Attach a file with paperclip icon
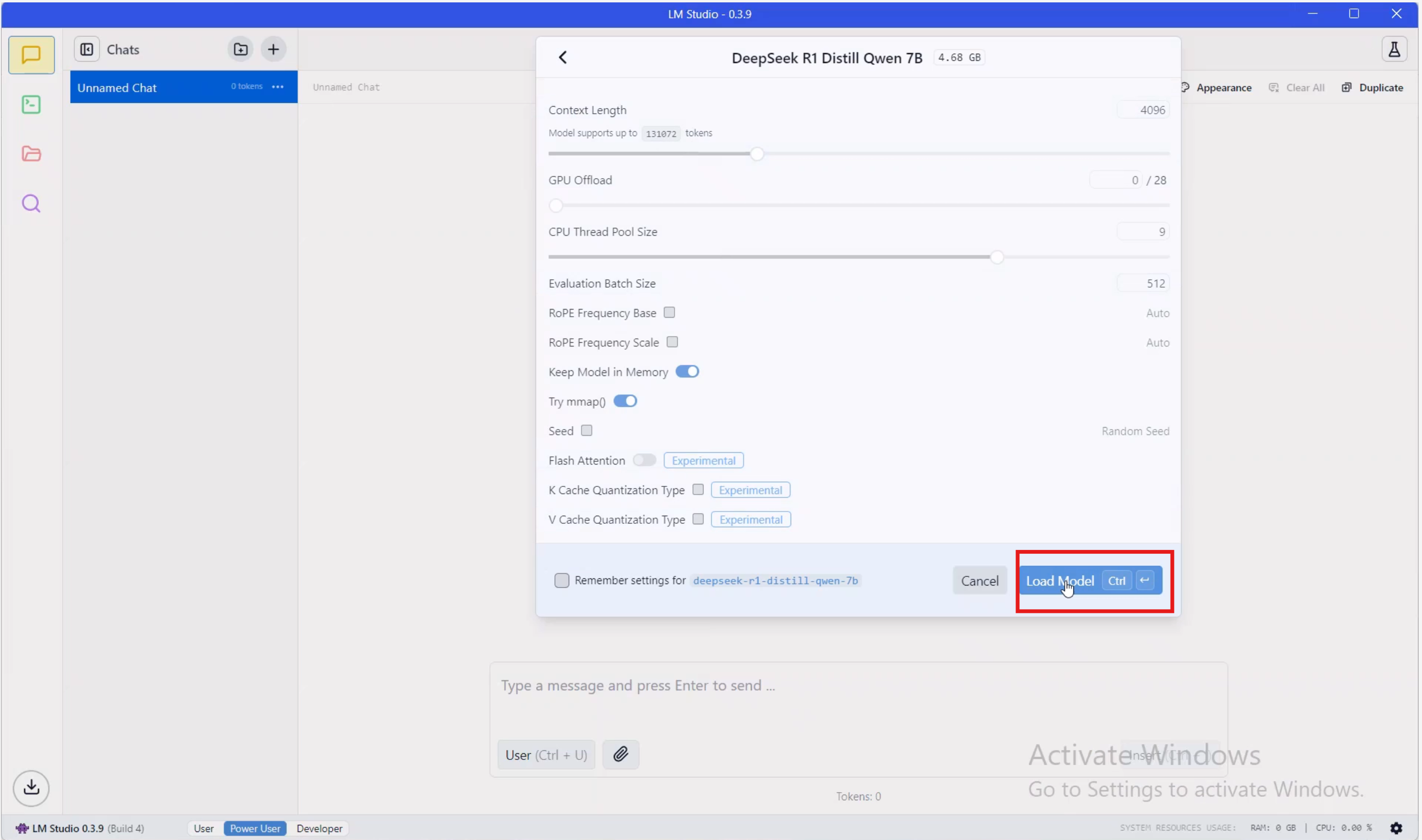The image size is (1422, 840). tap(621, 755)
